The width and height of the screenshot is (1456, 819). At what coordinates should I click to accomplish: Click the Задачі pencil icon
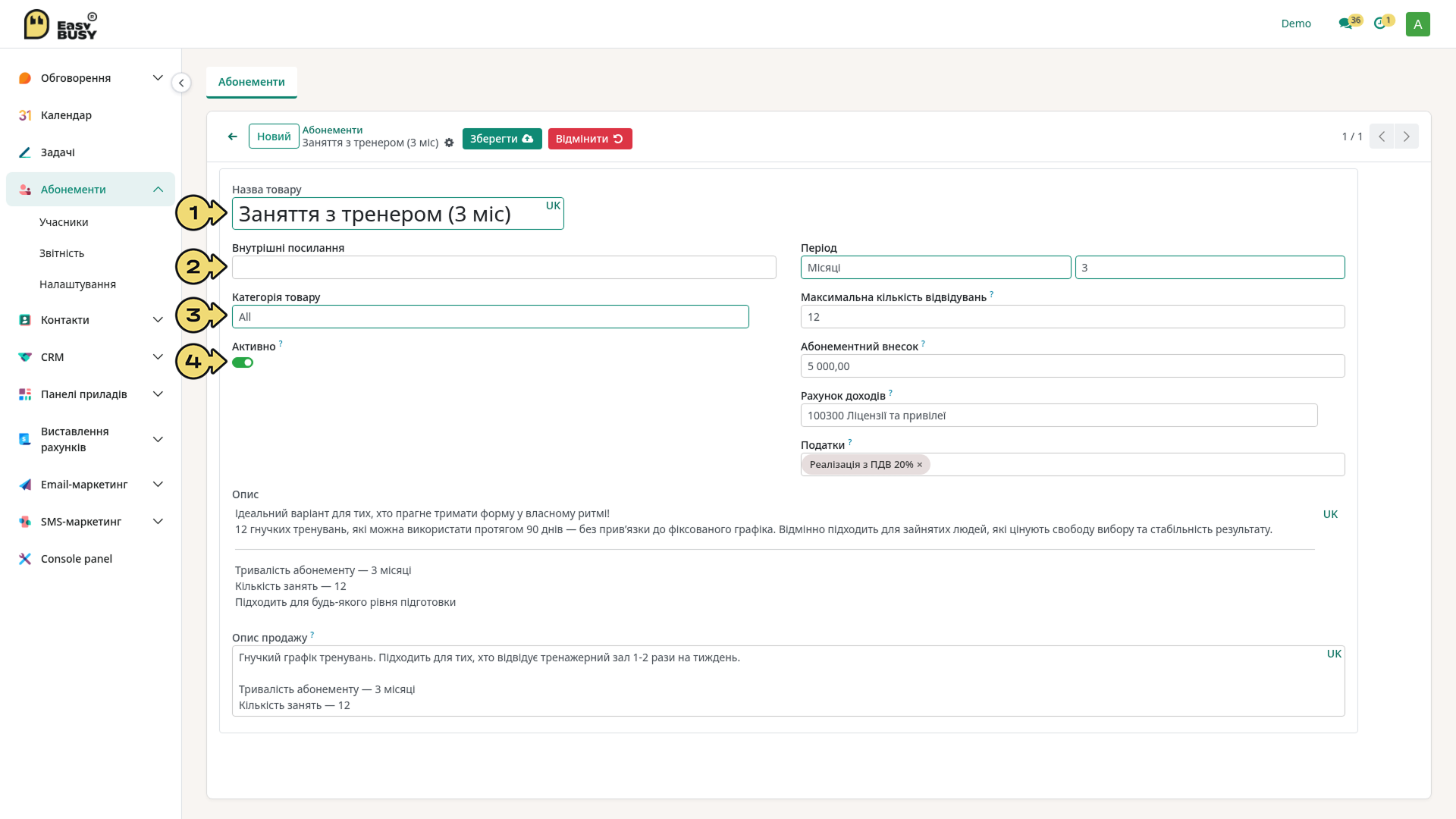click(x=25, y=152)
